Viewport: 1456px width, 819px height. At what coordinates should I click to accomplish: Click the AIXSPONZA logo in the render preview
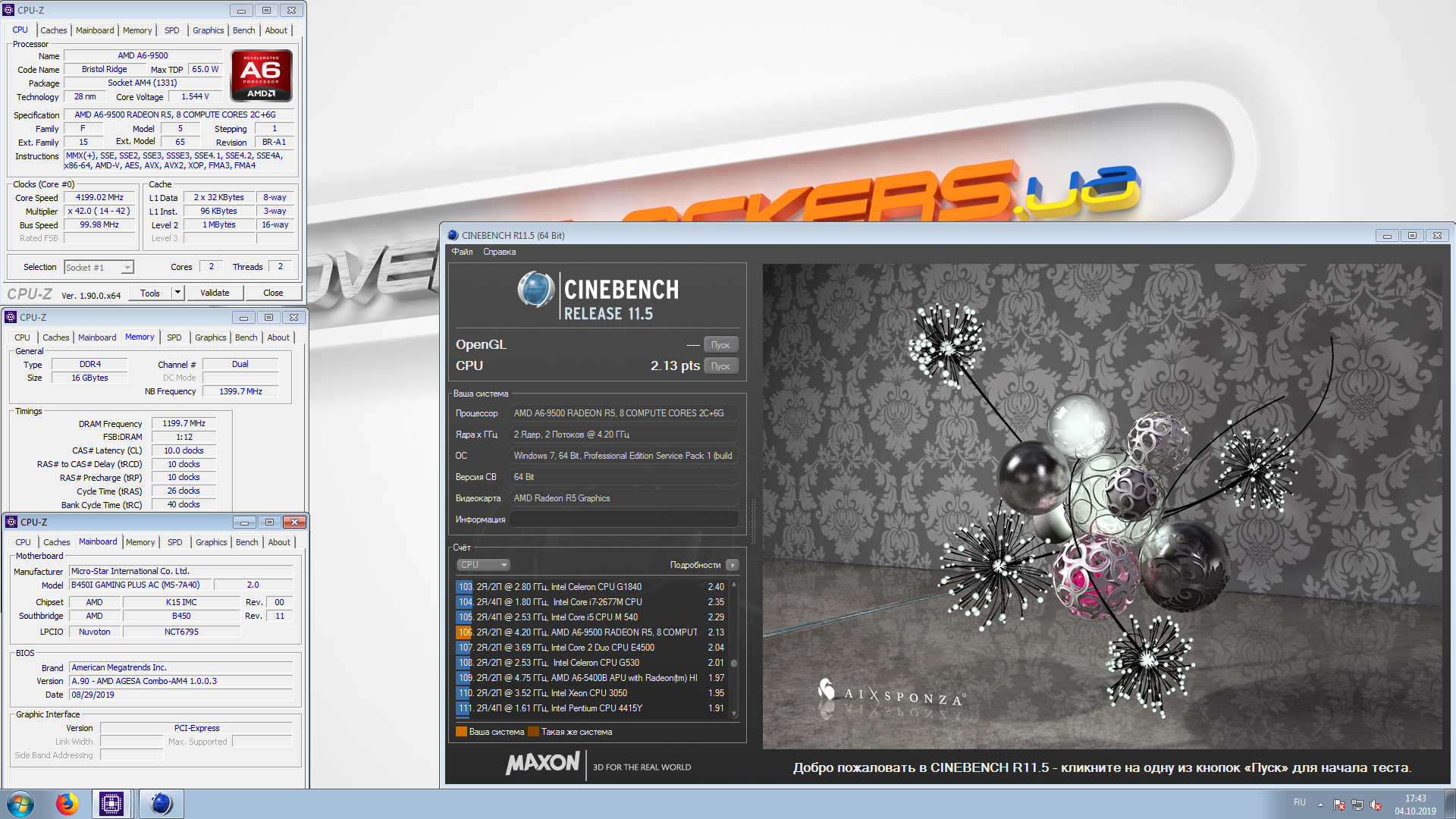pos(892,693)
